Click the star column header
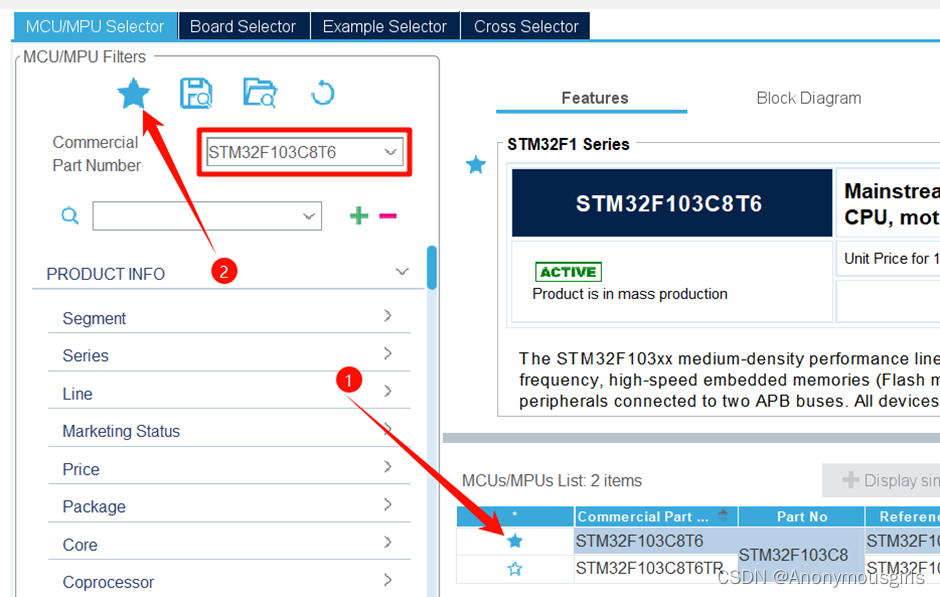940x597 pixels. point(515,516)
